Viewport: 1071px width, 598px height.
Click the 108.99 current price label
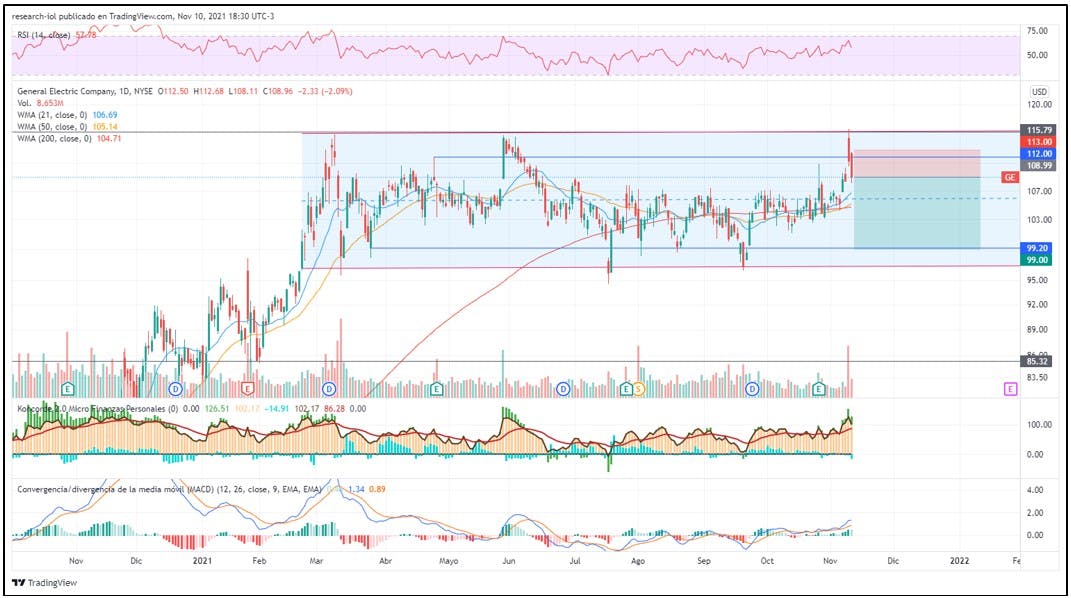coord(1036,165)
